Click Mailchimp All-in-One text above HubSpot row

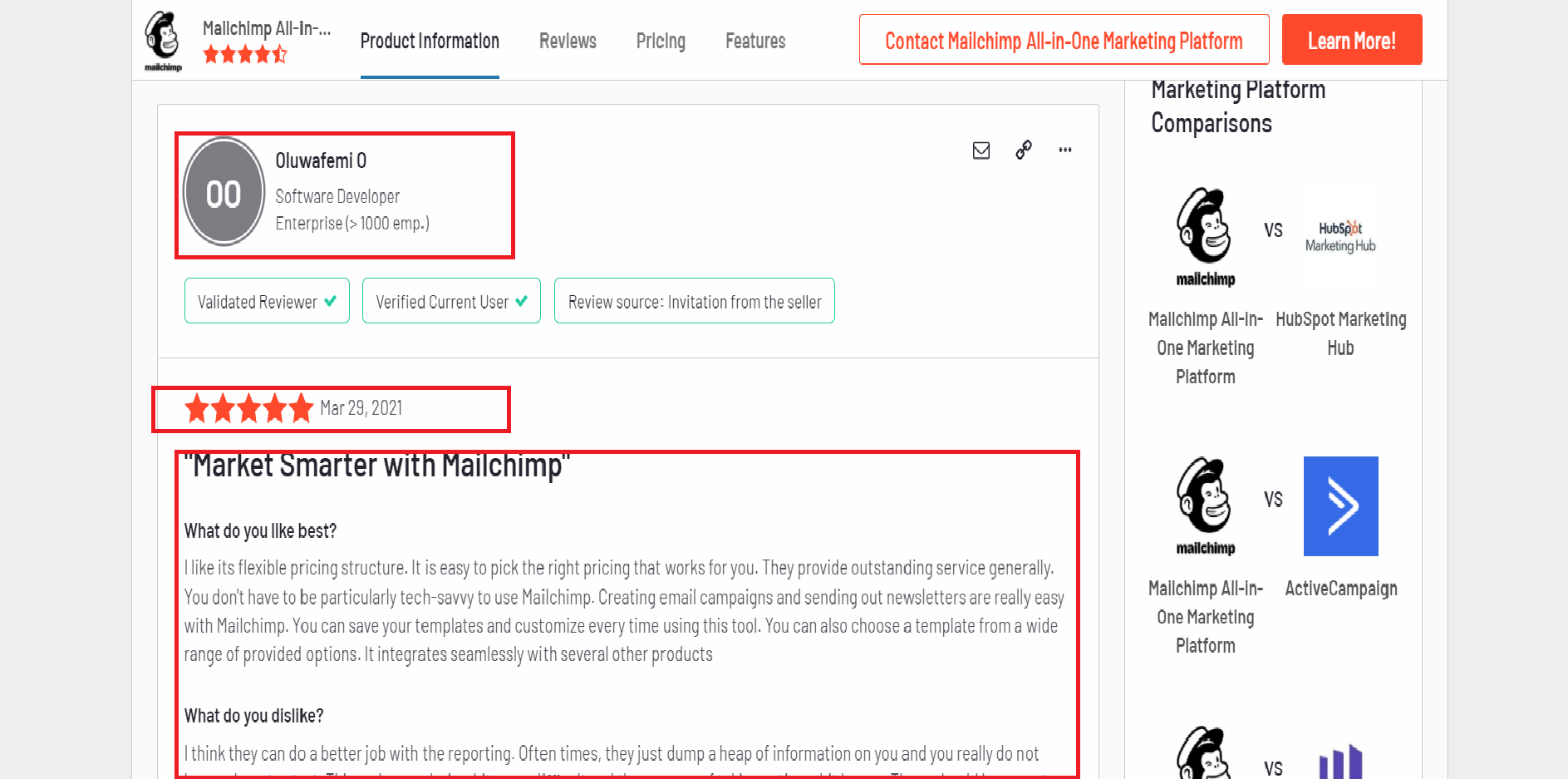pos(1206,348)
